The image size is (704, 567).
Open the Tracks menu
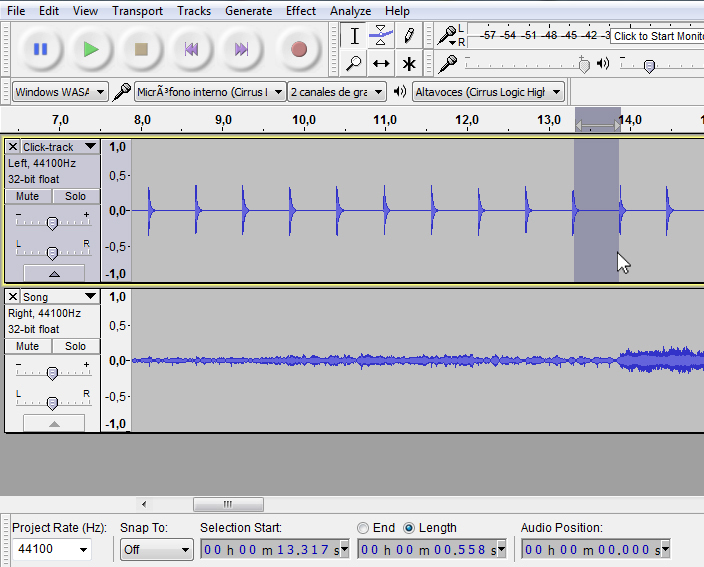(194, 11)
